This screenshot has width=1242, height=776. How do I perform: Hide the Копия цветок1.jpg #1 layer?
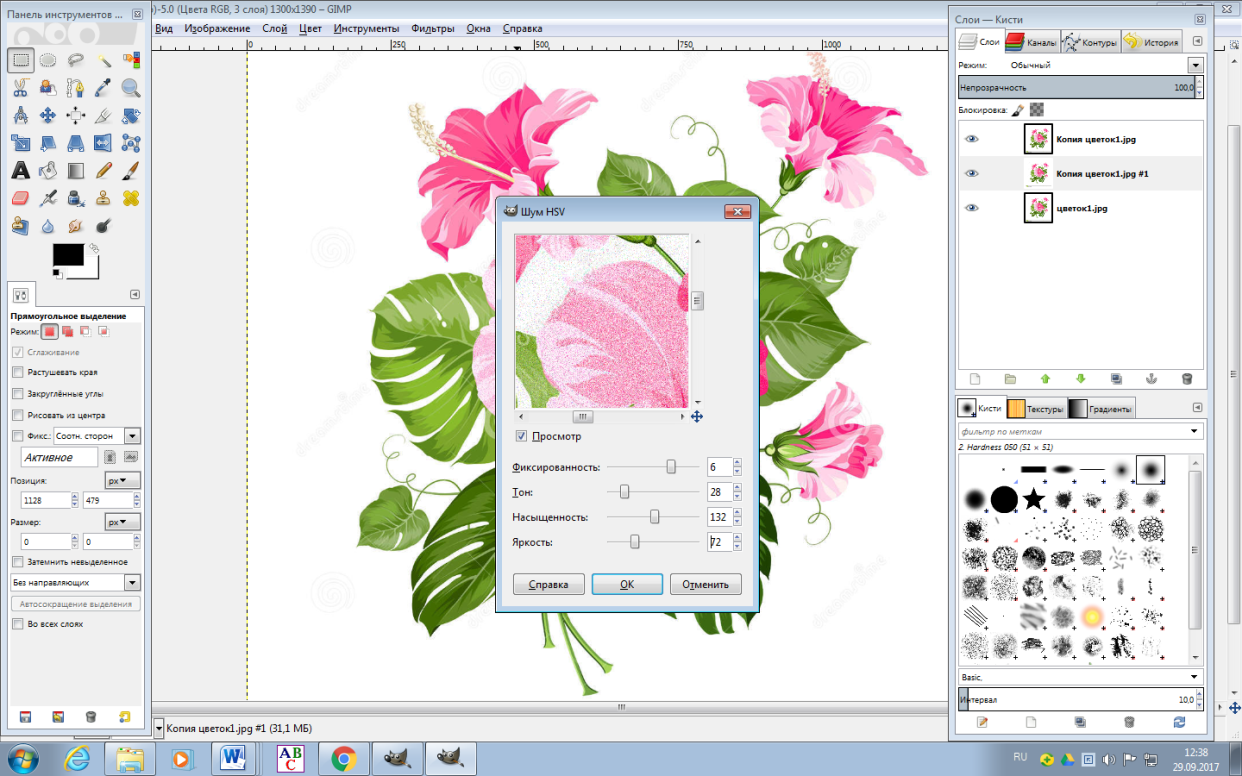[971, 173]
